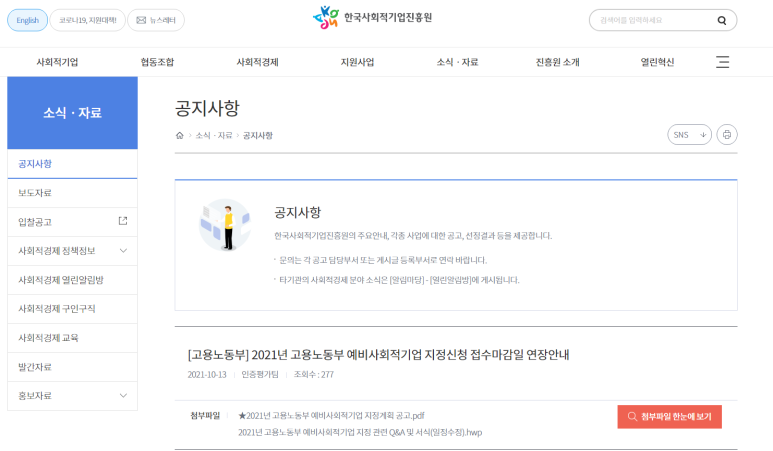
Task: Expand 홍보자료 submenu chevron
Action: 123,395
